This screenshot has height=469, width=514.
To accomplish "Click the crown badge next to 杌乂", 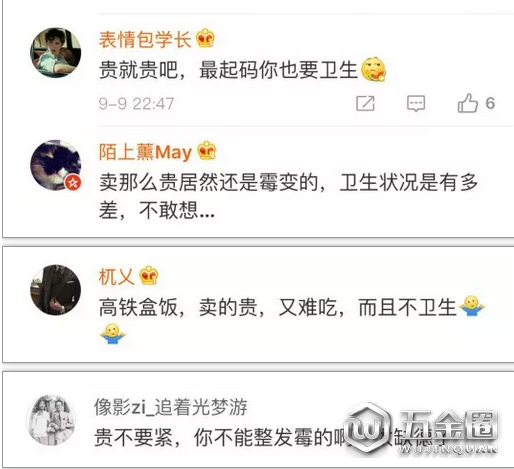I will click(149, 276).
